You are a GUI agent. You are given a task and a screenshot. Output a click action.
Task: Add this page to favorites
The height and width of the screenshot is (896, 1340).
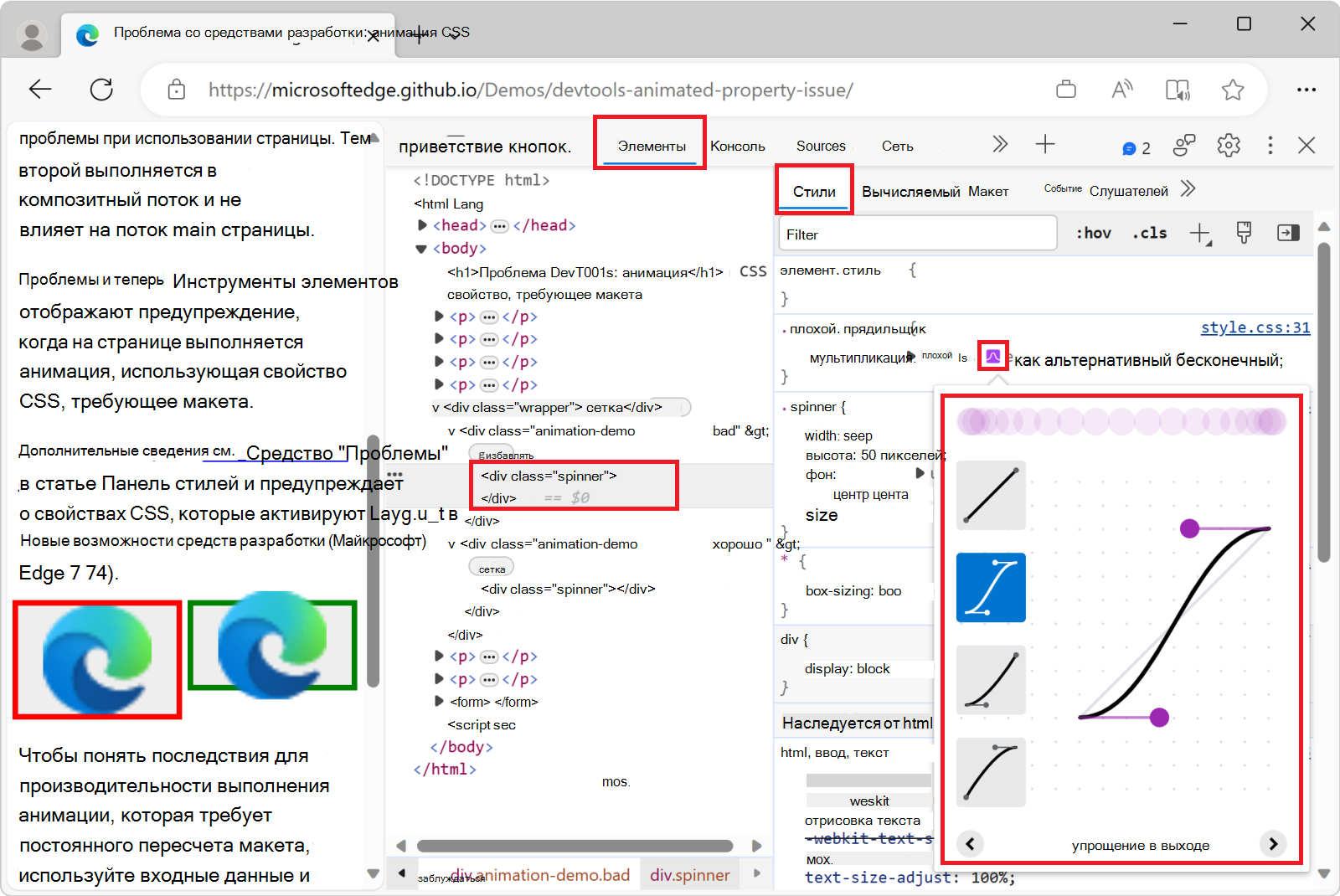tap(1233, 90)
